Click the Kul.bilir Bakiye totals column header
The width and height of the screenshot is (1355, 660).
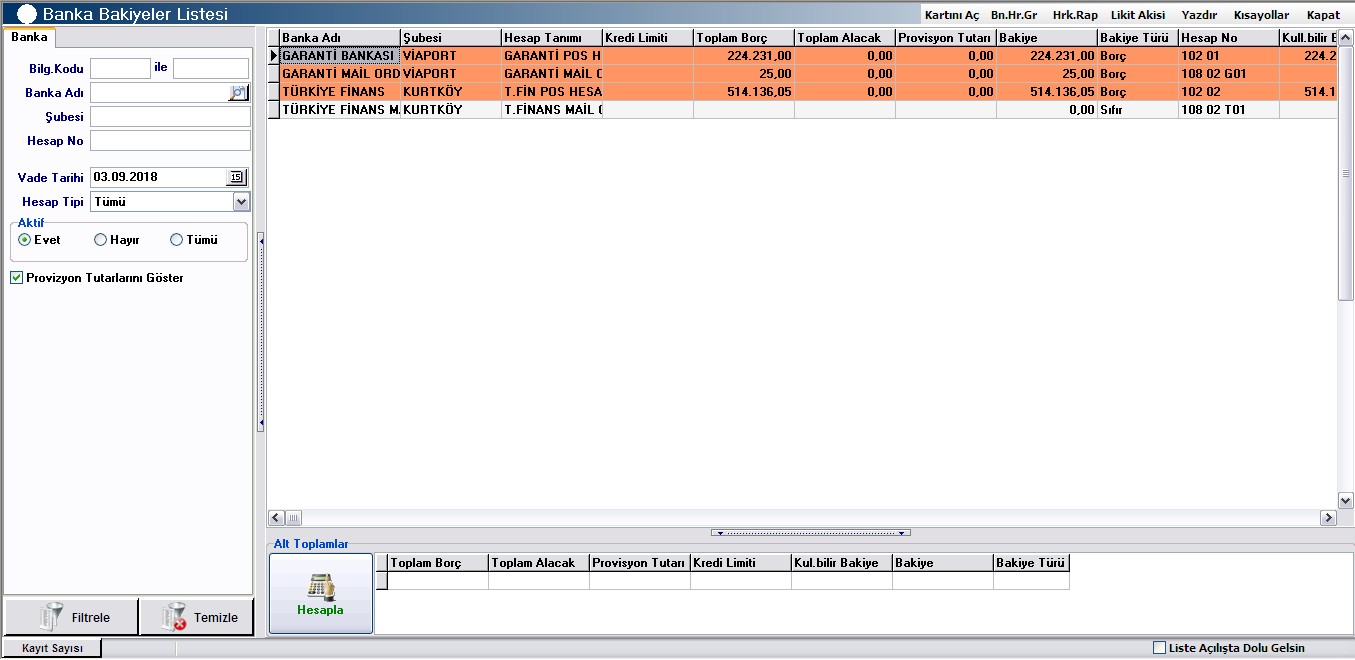pos(841,563)
